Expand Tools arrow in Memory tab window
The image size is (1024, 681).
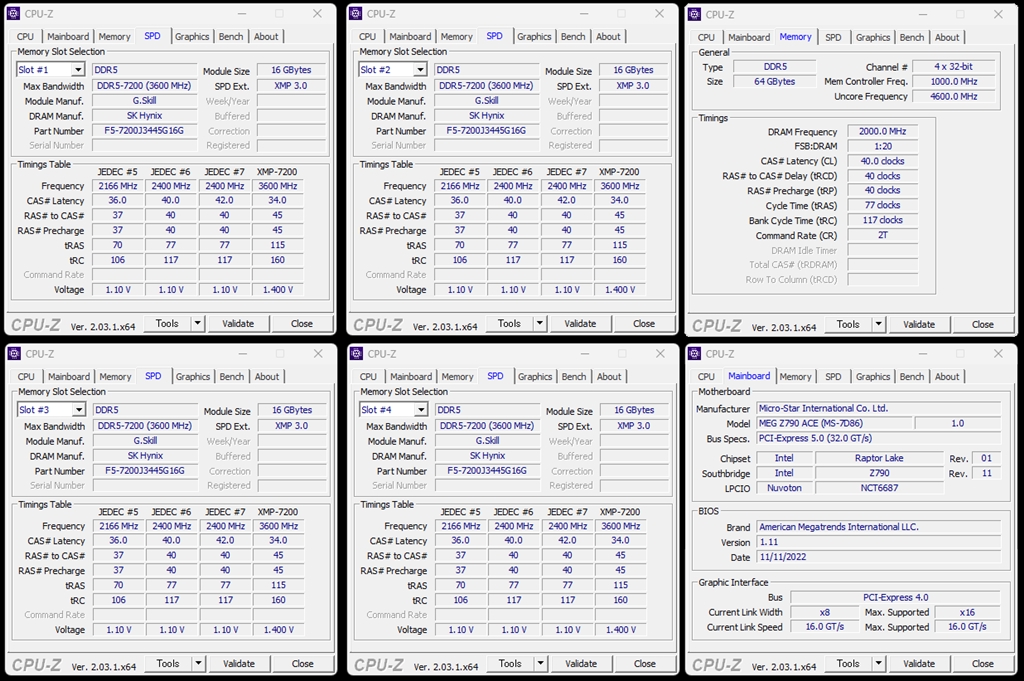(x=878, y=324)
